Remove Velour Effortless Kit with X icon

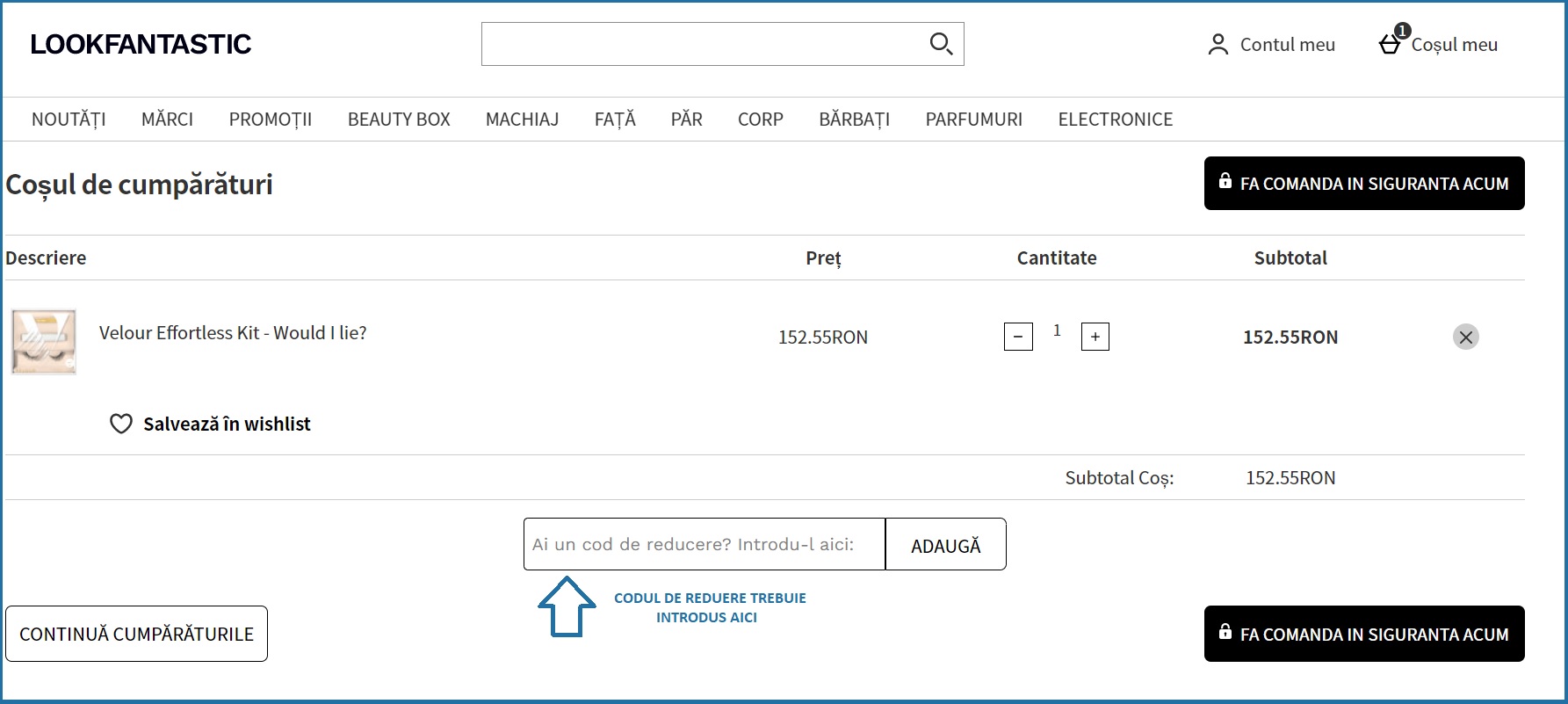coord(1466,337)
